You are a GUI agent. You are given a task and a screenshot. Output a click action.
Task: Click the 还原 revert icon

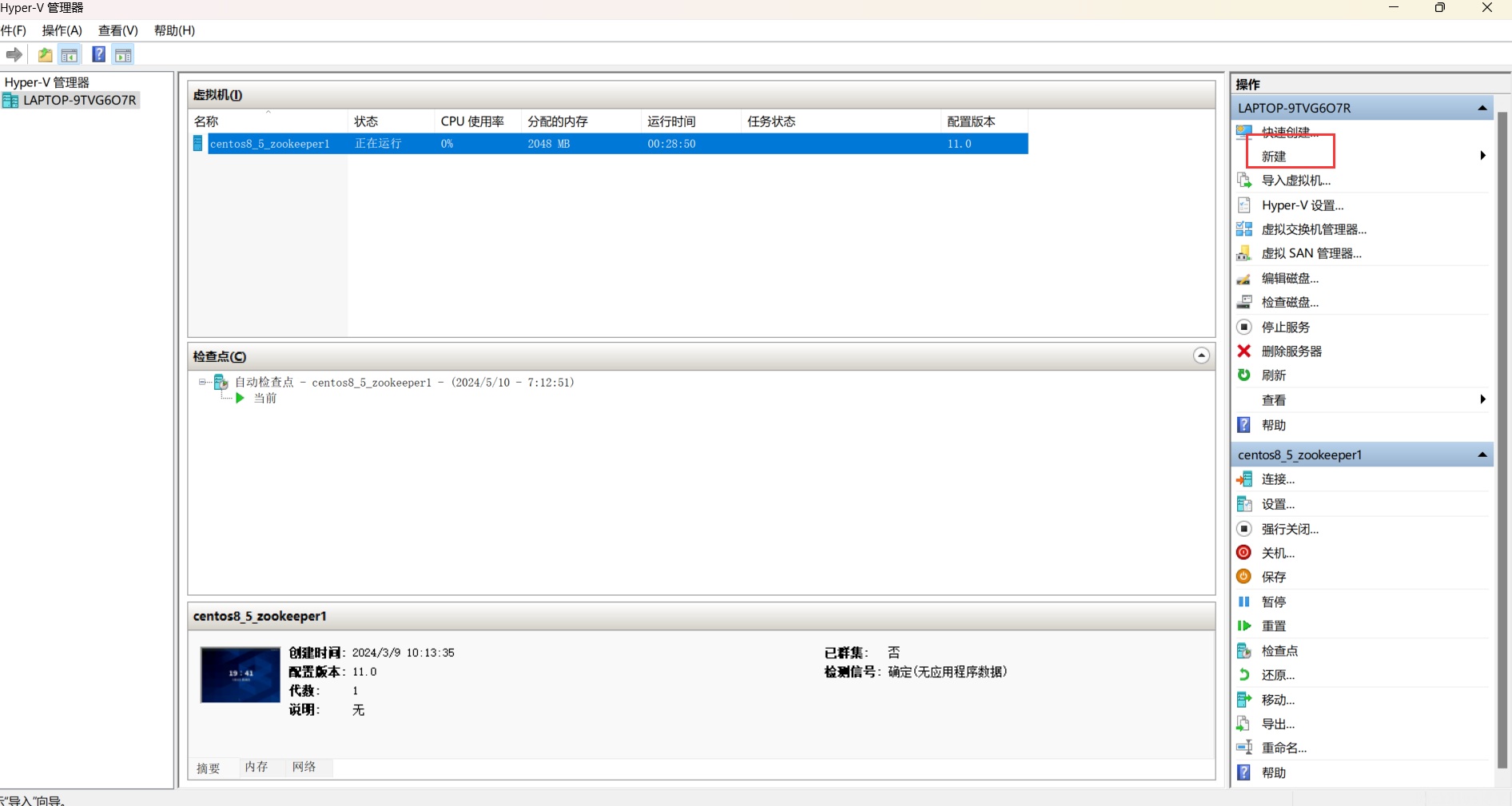pos(1244,675)
